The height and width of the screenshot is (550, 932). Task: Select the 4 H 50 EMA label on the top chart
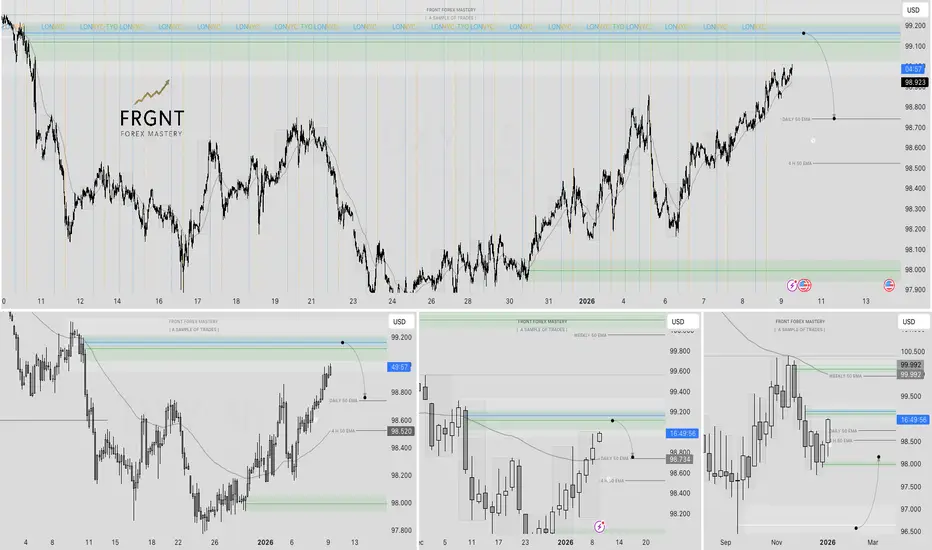pos(800,164)
